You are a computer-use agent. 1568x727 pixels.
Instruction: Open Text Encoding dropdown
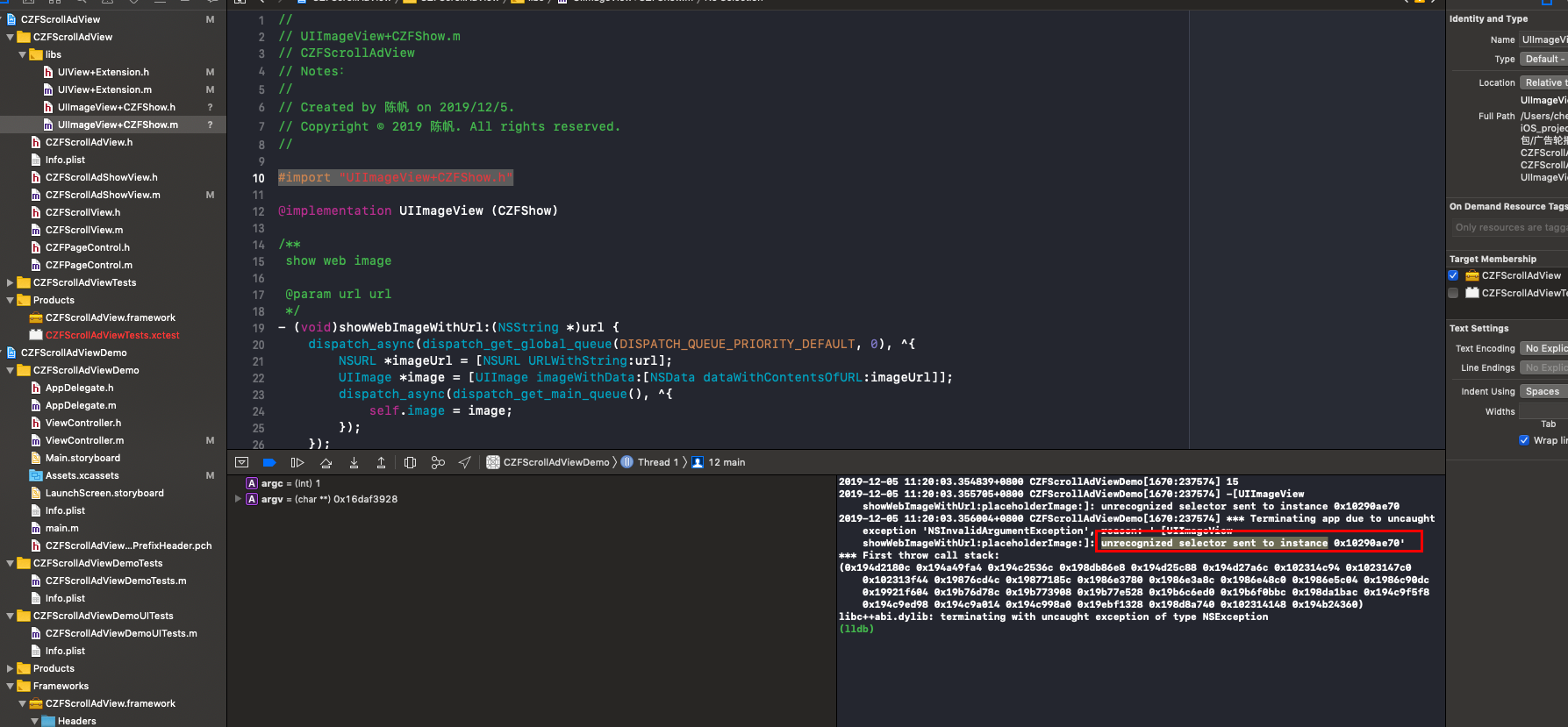tap(1544, 348)
